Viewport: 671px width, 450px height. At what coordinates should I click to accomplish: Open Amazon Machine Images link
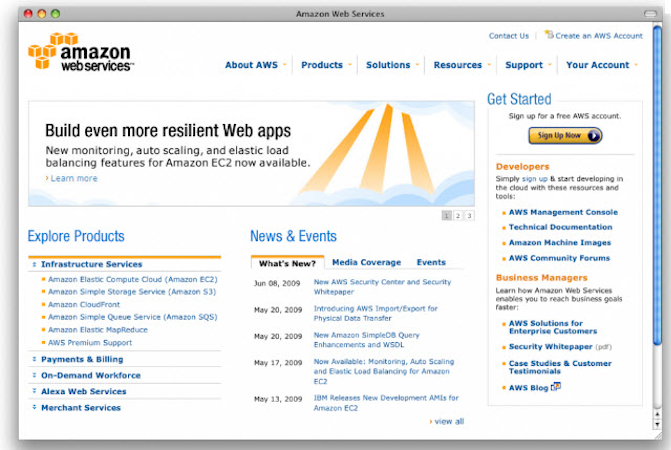[x=560, y=243]
